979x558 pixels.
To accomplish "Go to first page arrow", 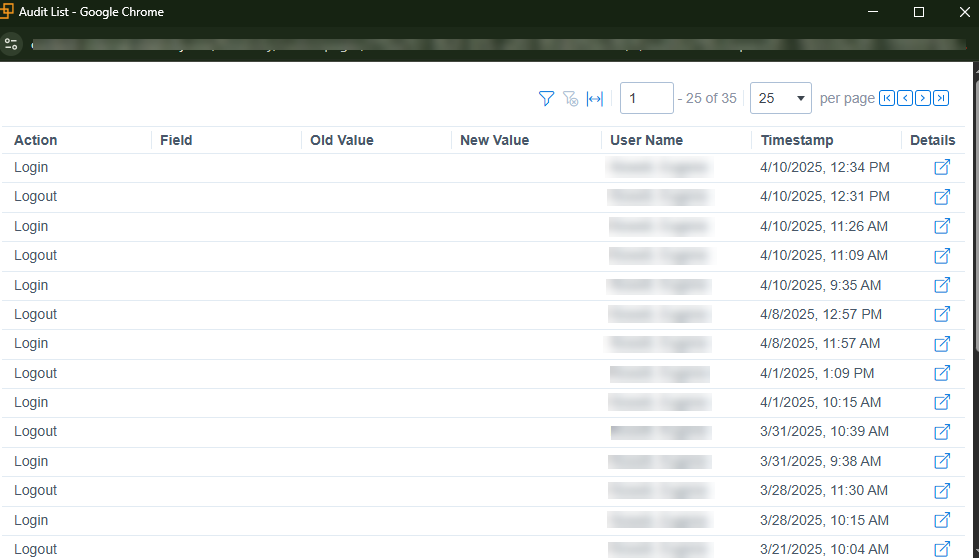I will pos(887,98).
